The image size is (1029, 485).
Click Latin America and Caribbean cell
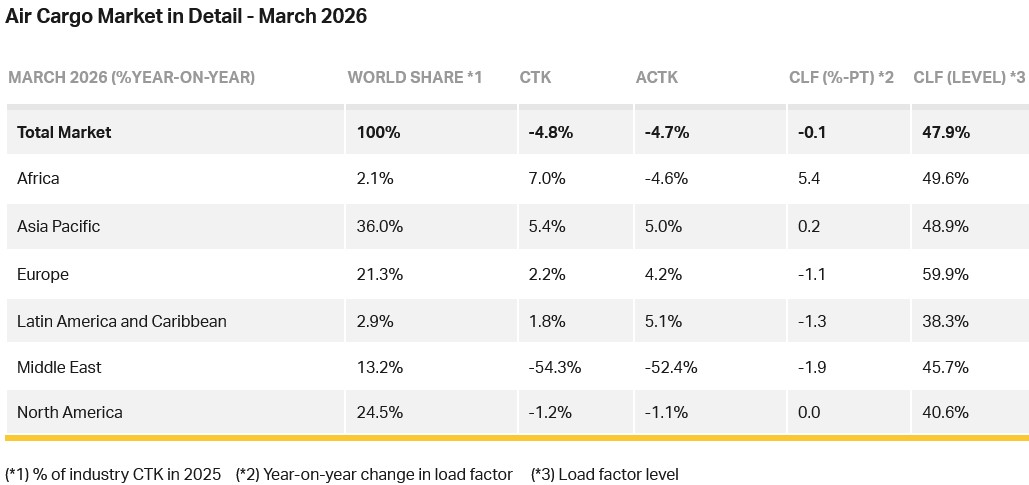pos(122,321)
